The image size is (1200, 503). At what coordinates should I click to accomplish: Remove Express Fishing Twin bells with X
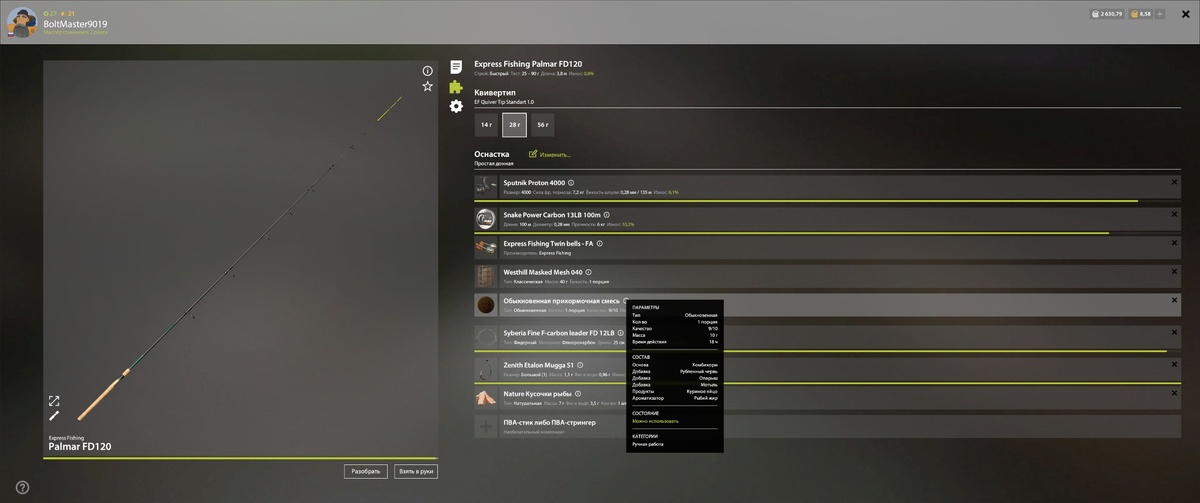[x=1174, y=242]
